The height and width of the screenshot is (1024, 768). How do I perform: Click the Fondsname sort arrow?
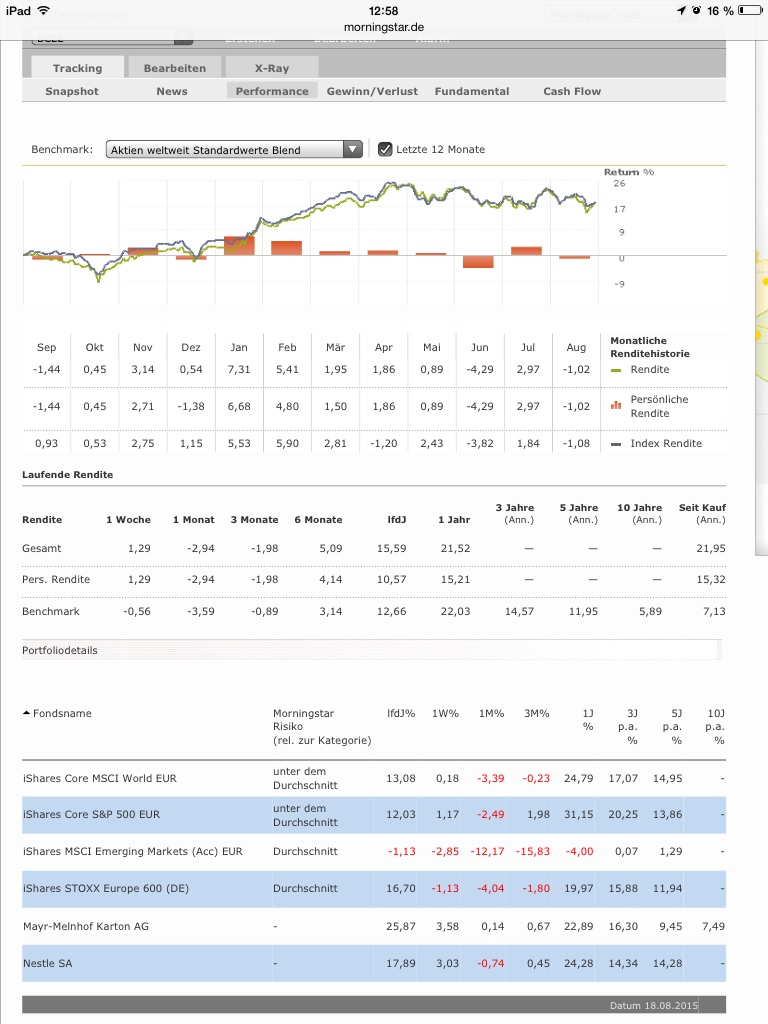27,712
